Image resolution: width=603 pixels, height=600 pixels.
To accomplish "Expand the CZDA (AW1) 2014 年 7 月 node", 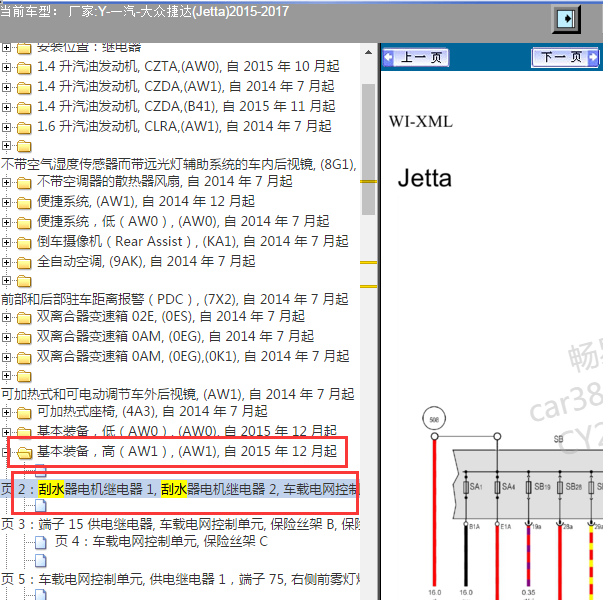I will coord(6,87).
